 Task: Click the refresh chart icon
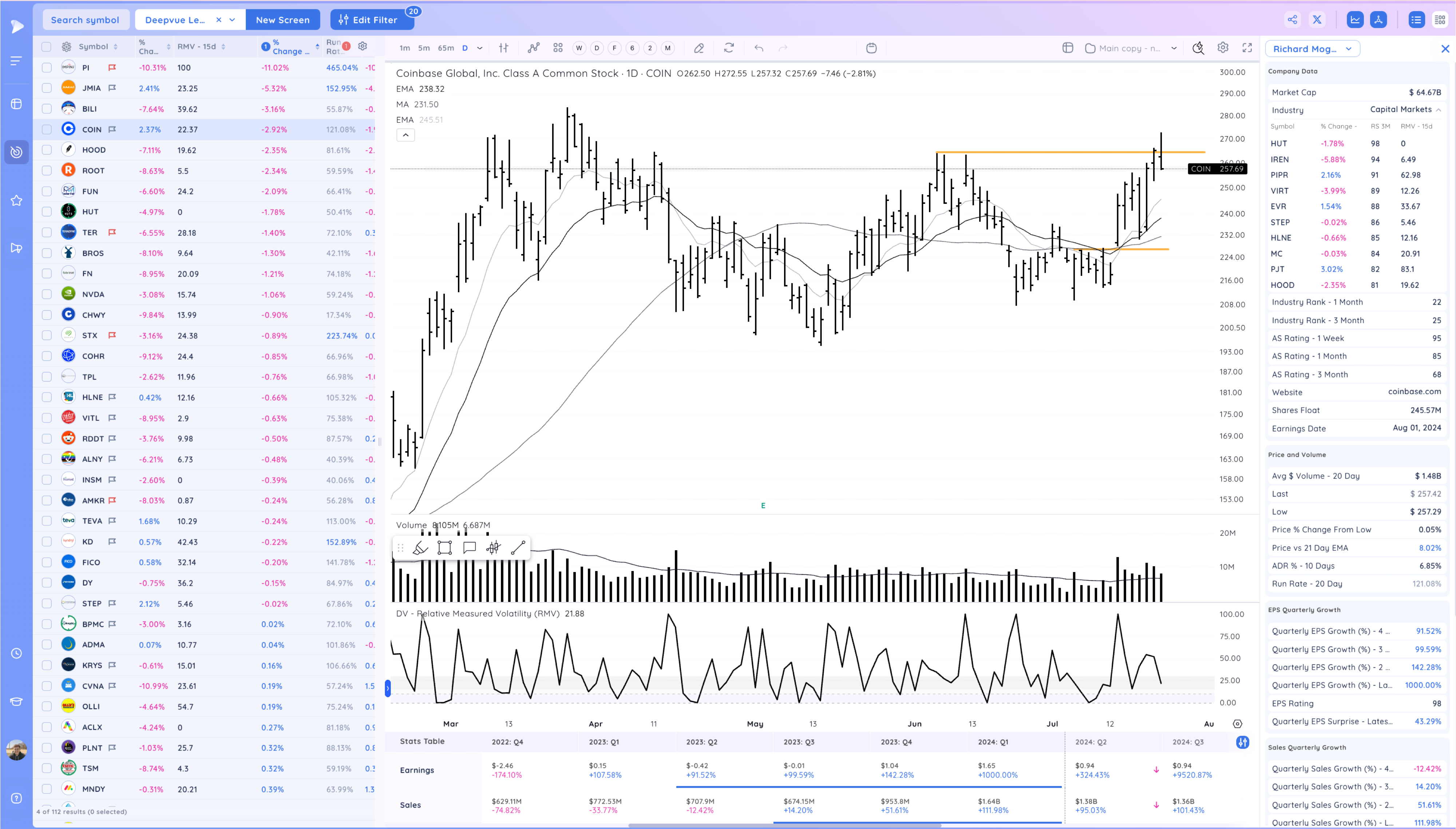pos(729,48)
